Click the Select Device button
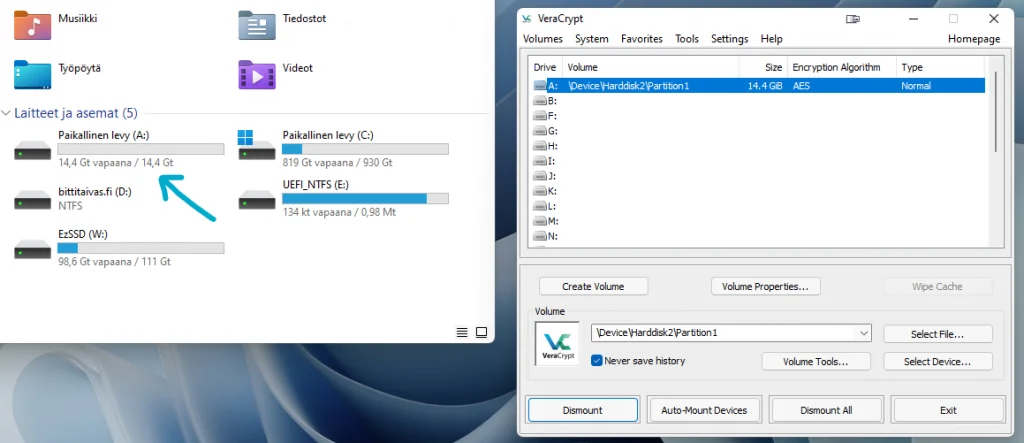Viewport: 1024px width, 443px height. (938, 361)
